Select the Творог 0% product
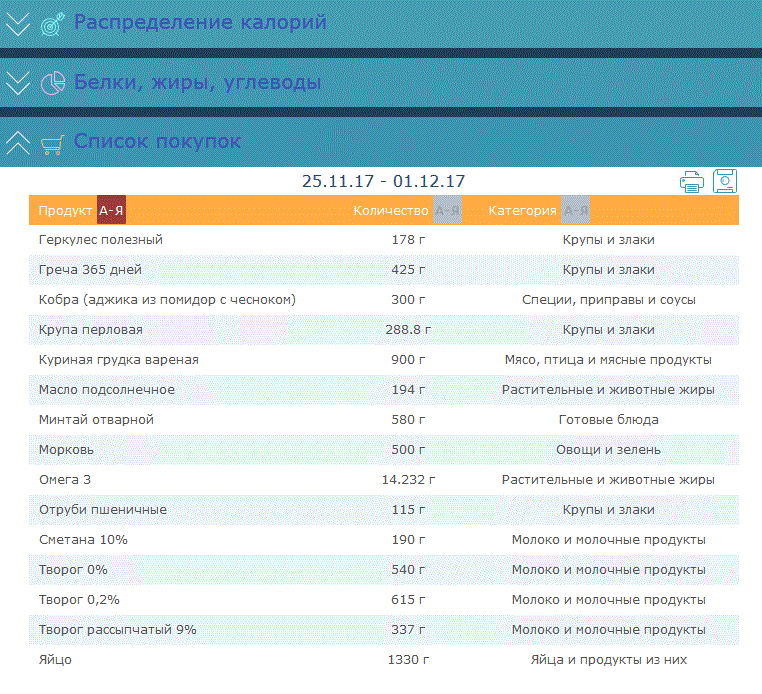Image resolution: width=762 pixels, height=694 pixels. [73, 570]
